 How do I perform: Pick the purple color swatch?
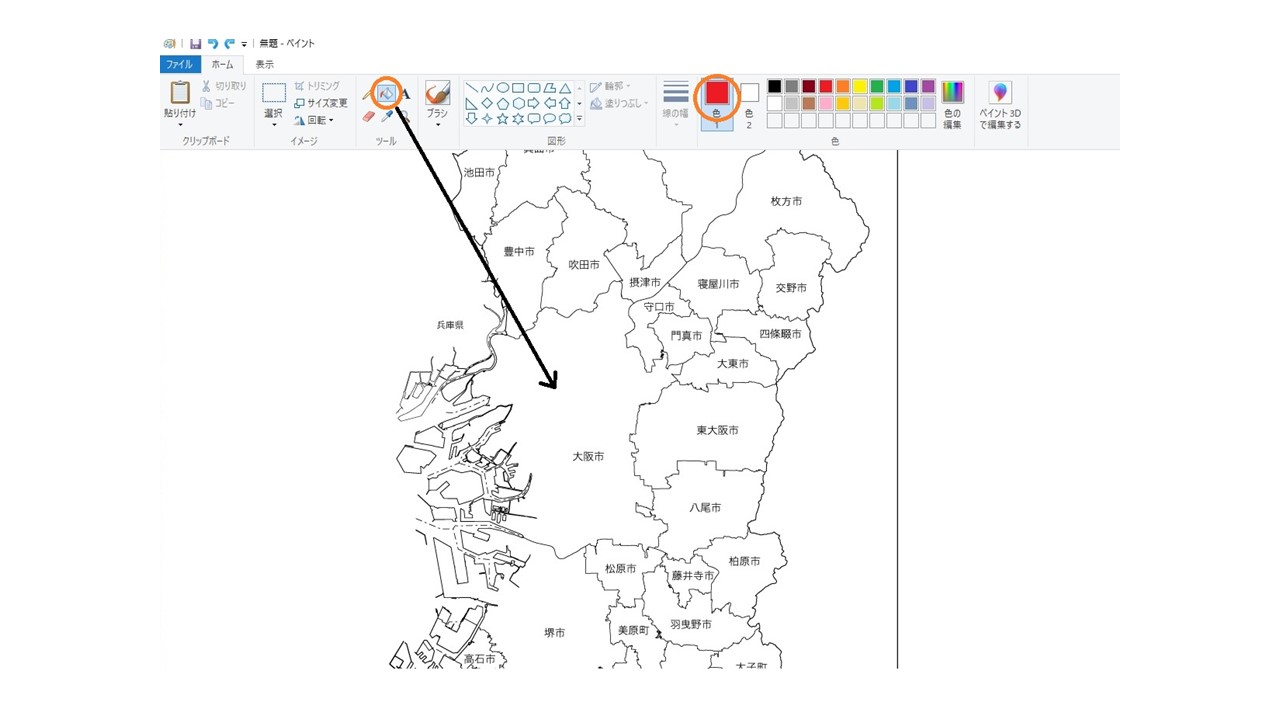928,87
